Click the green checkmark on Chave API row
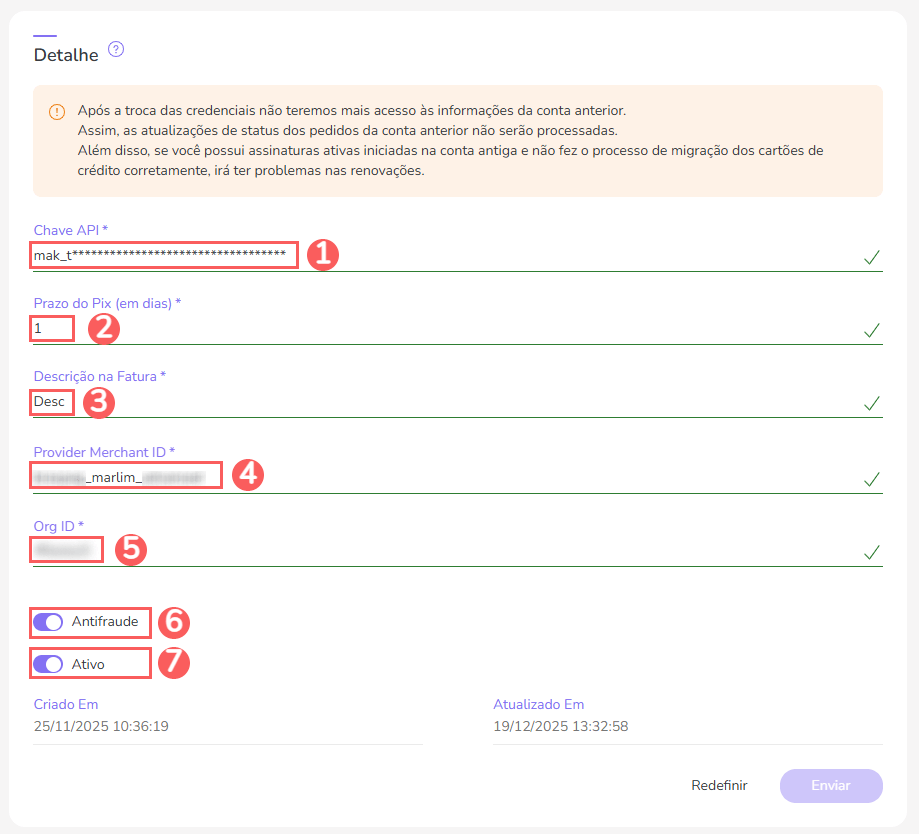 click(871, 258)
